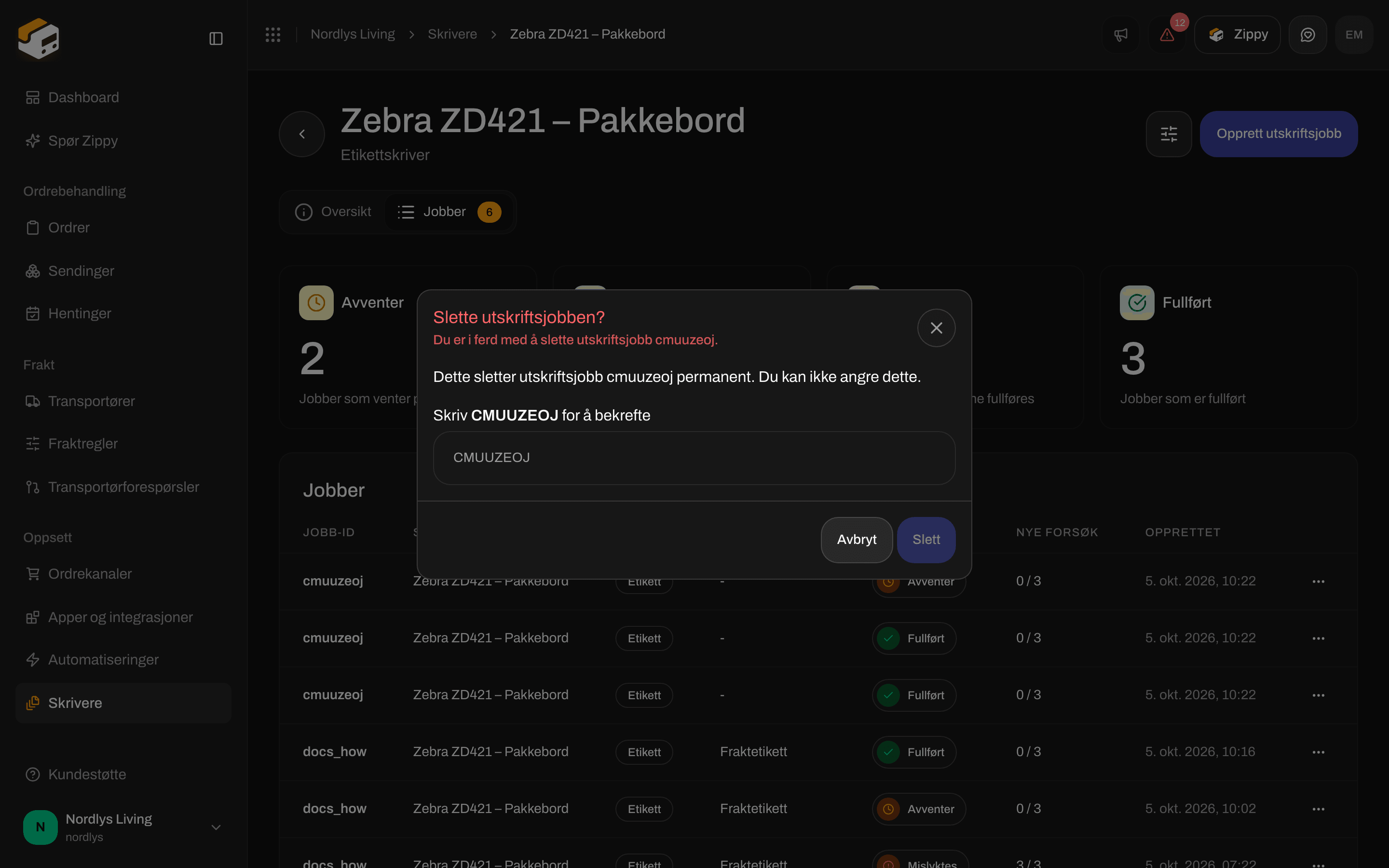Viewport: 1389px width, 868px height.
Task: Focus the CMUUZEOJ confirmation input field
Action: point(694,458)
